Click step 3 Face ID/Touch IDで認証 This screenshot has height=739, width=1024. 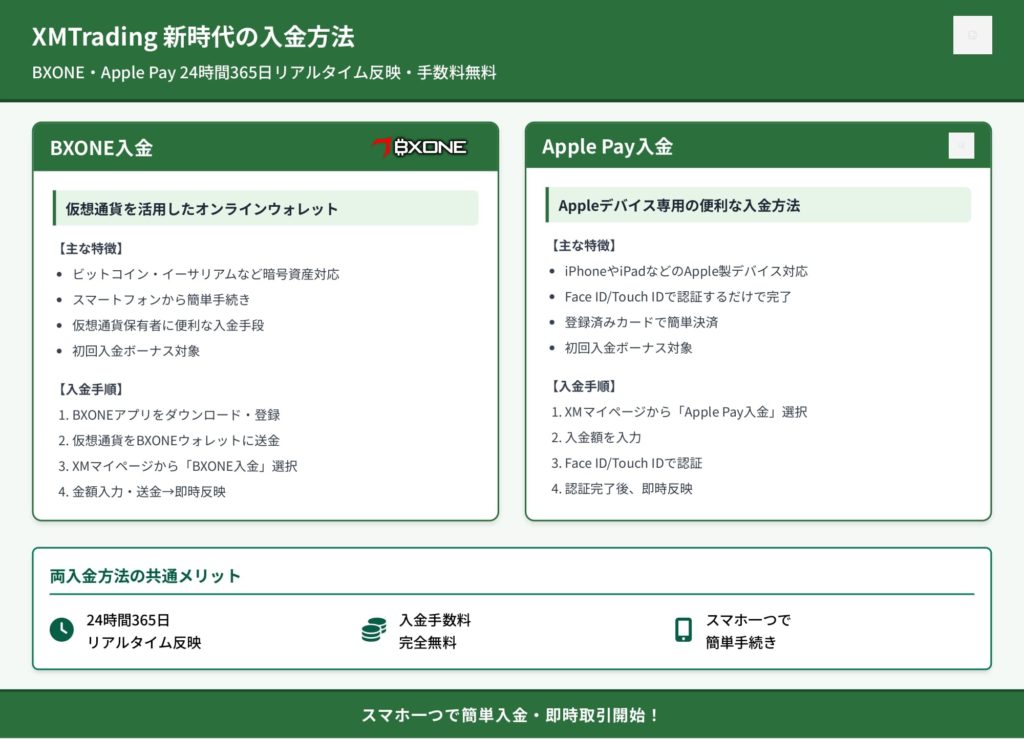[627, 463]
